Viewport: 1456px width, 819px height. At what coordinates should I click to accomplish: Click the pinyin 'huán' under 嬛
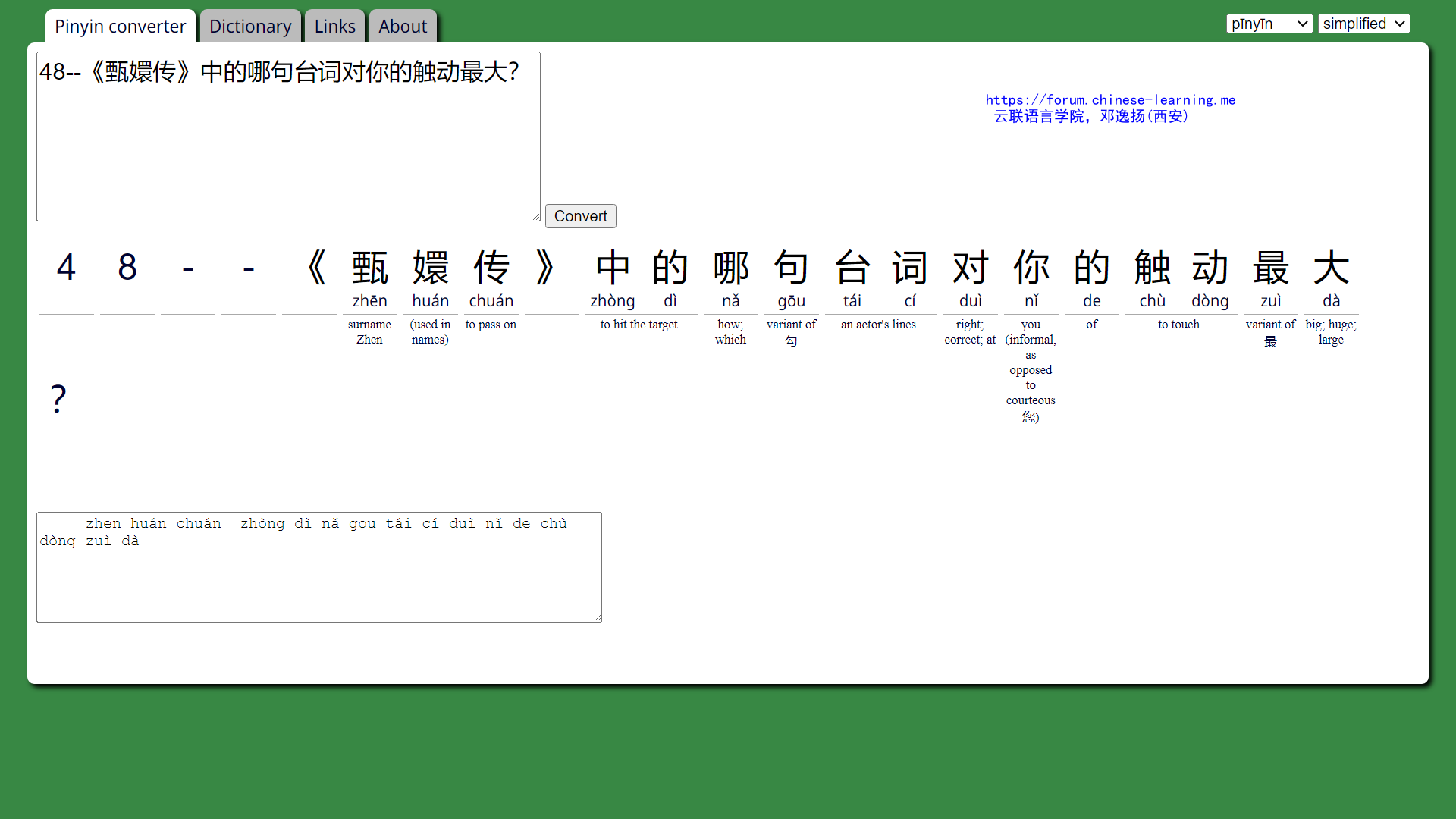(x=431, y=301)
